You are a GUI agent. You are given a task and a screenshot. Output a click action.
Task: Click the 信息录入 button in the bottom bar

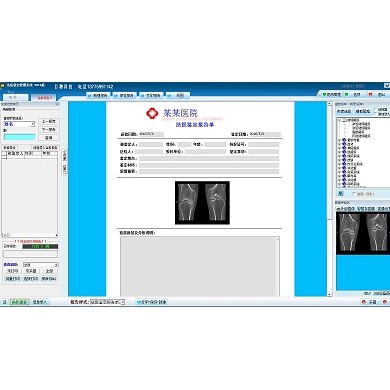tap(39, 302)
